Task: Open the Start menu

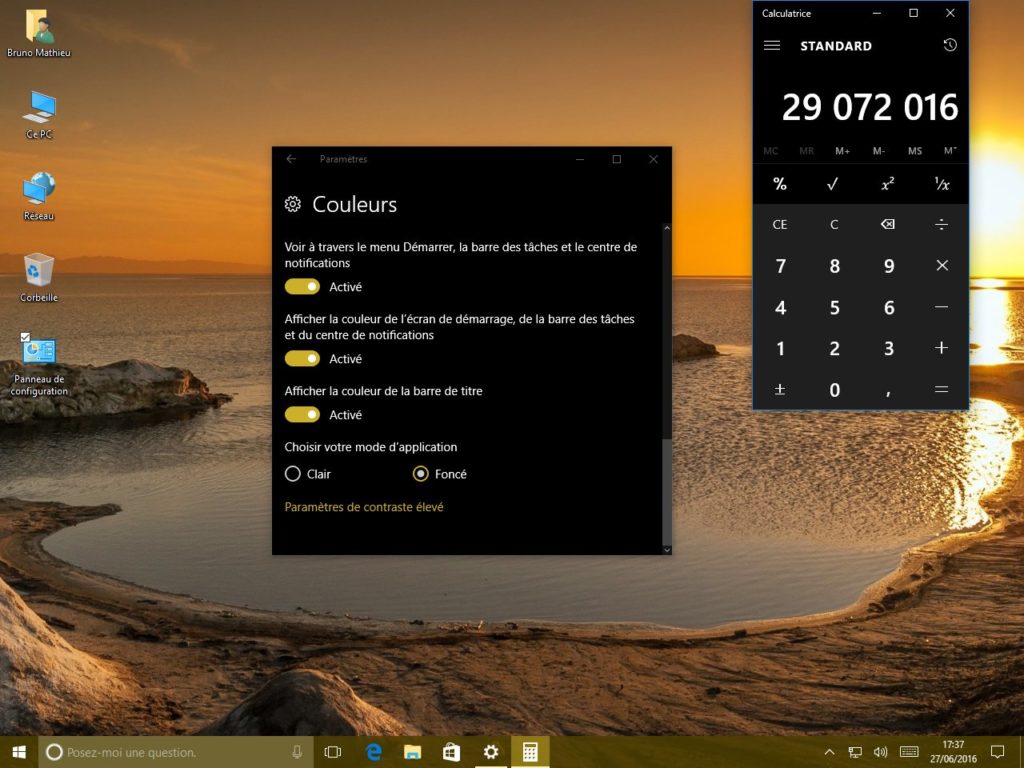Action: pyautogui.click(x=19, y=751)
